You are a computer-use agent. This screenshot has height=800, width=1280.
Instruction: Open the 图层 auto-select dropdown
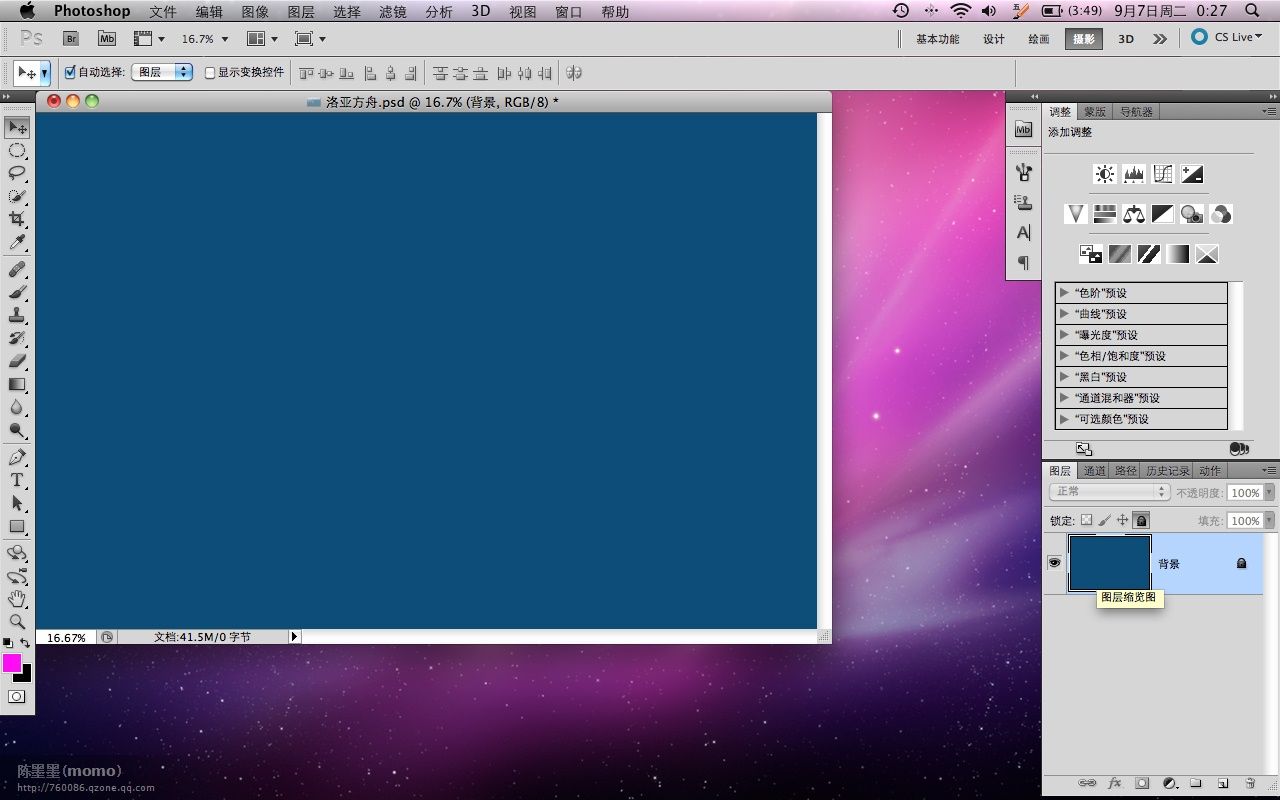pyautogui.click(x=162, y=72)
